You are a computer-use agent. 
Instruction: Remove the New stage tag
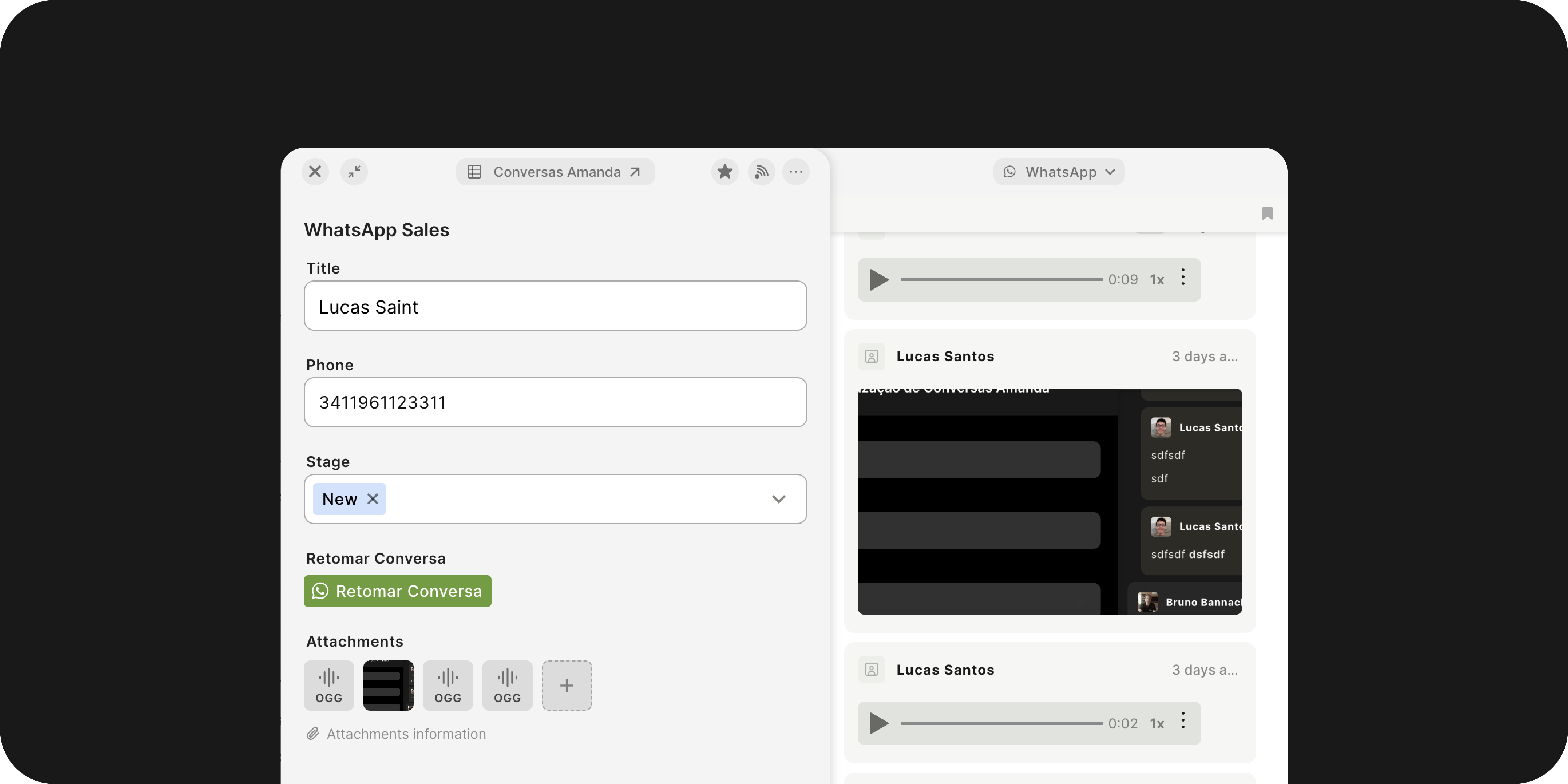[x=373, y=498]
